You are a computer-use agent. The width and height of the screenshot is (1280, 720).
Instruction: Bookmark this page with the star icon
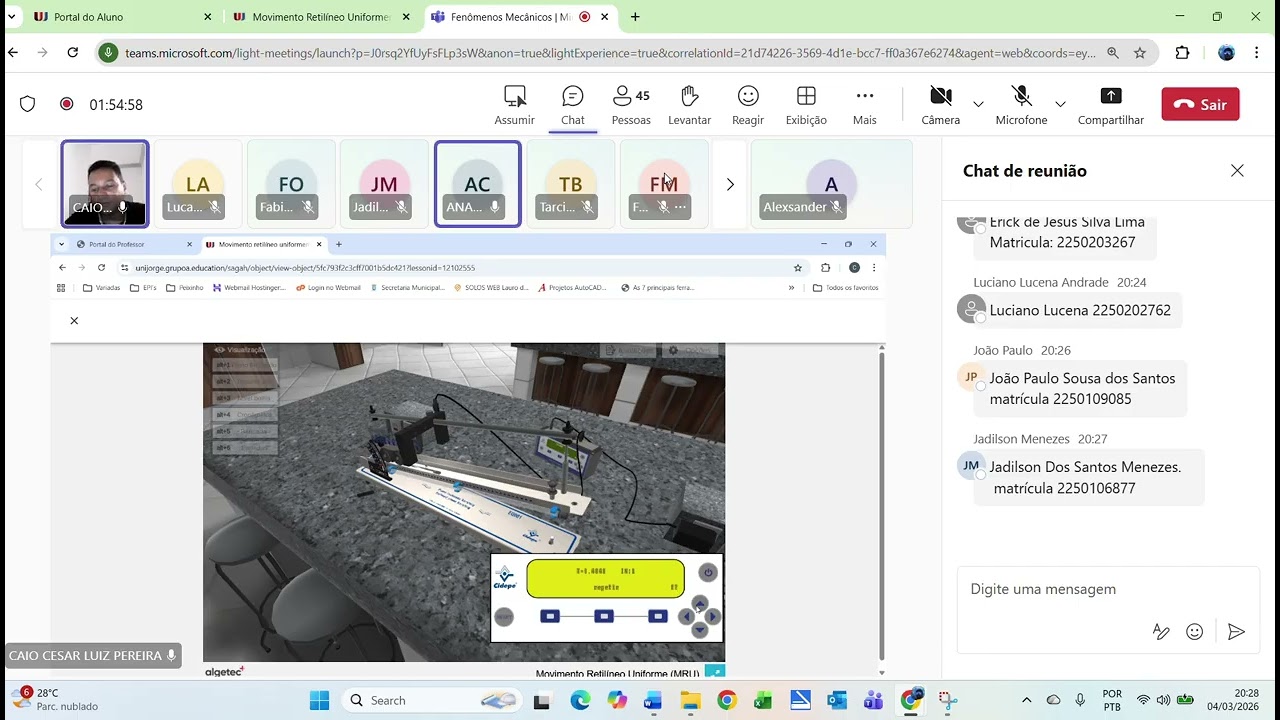coord(1140,53)
